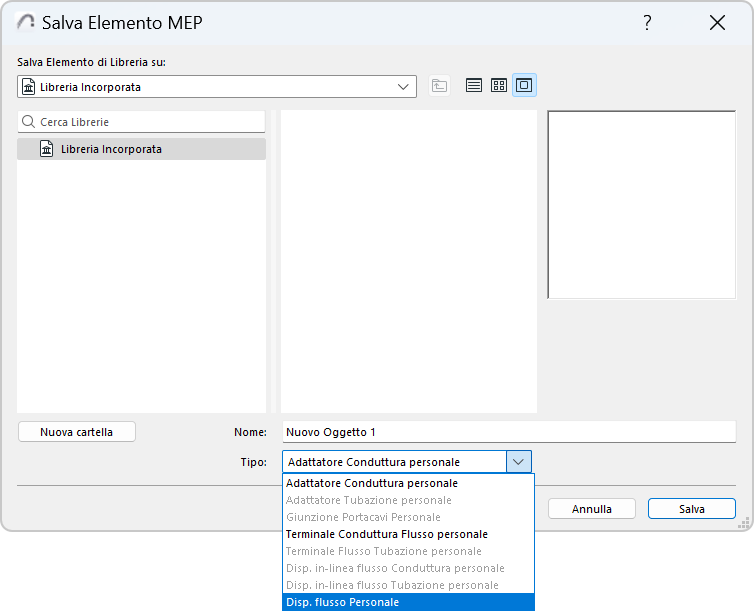Click the Salva button

click(691, 509)
